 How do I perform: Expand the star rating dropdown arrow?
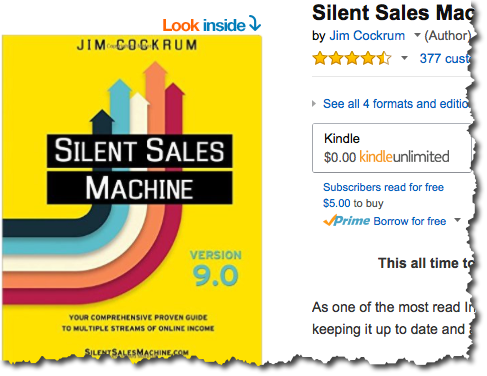[404, 58]
